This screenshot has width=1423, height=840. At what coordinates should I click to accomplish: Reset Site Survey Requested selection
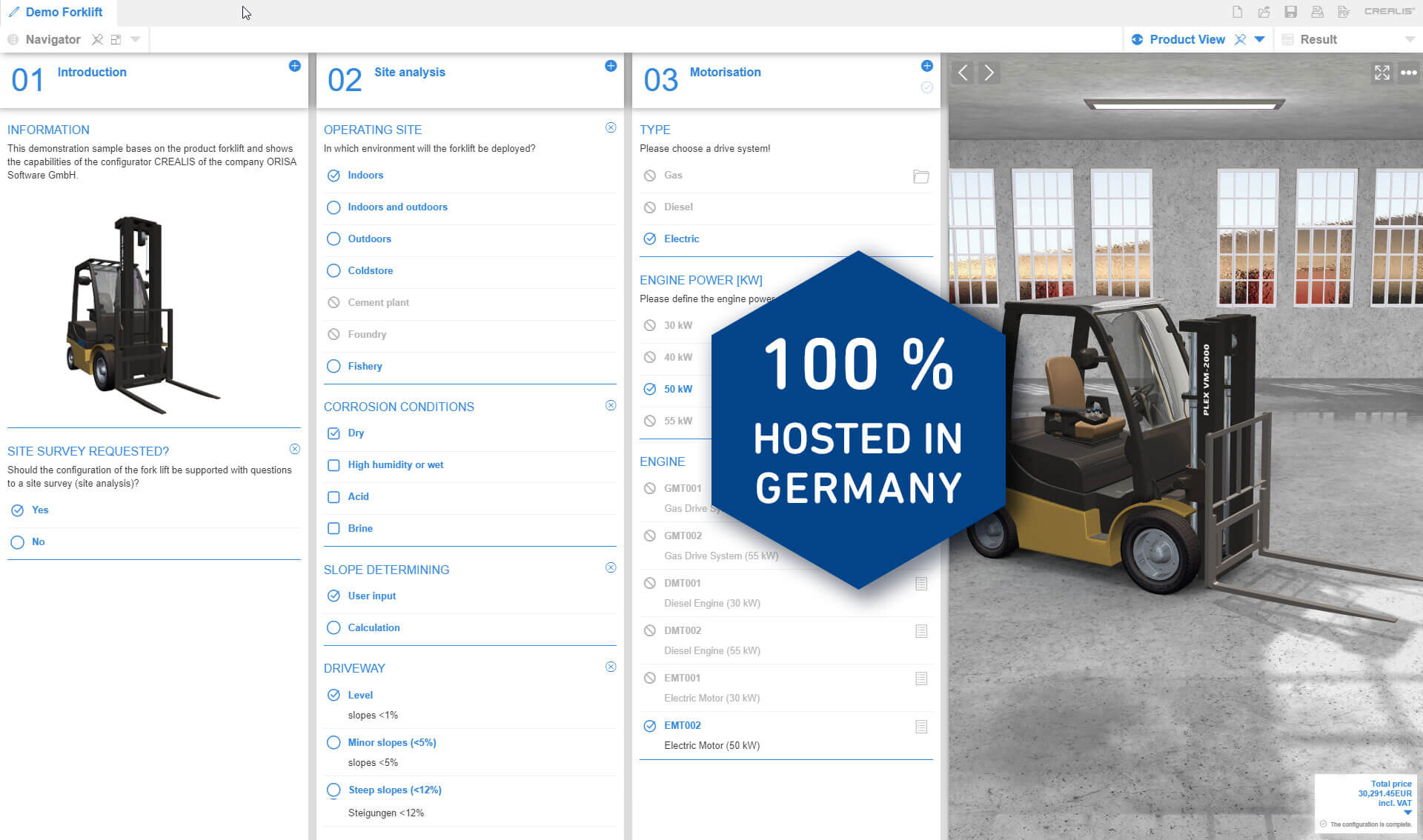click(x=294, y=449)
